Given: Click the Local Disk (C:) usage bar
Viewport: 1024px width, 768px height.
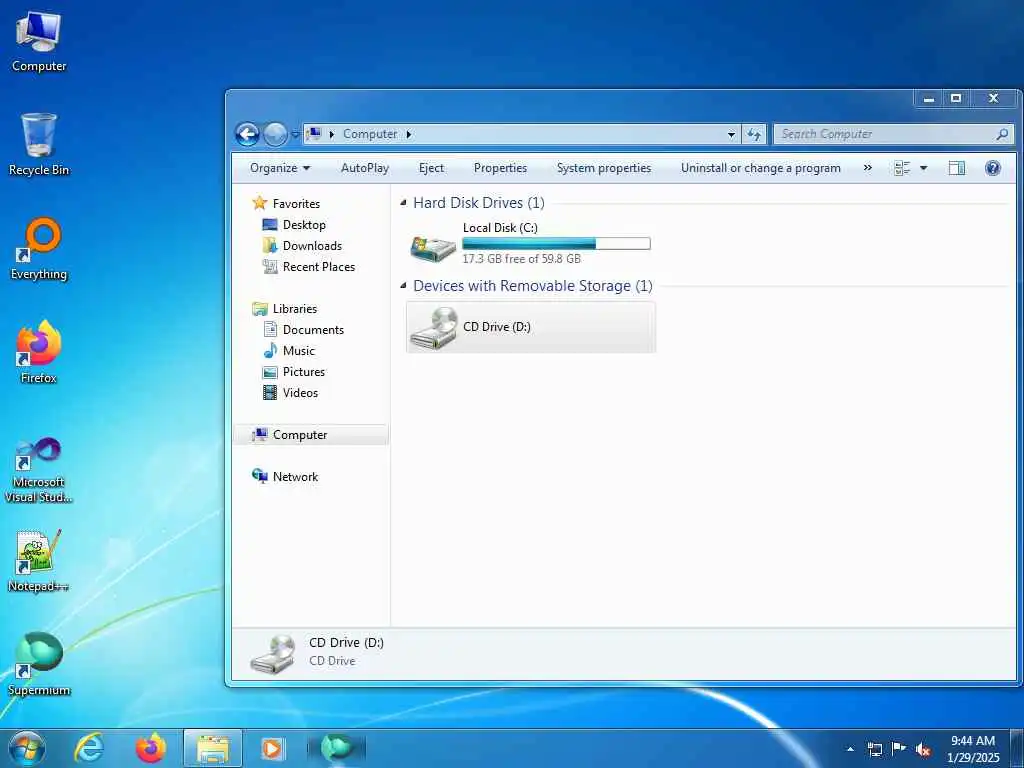Looking at the screenshot, I should (556, 244).
